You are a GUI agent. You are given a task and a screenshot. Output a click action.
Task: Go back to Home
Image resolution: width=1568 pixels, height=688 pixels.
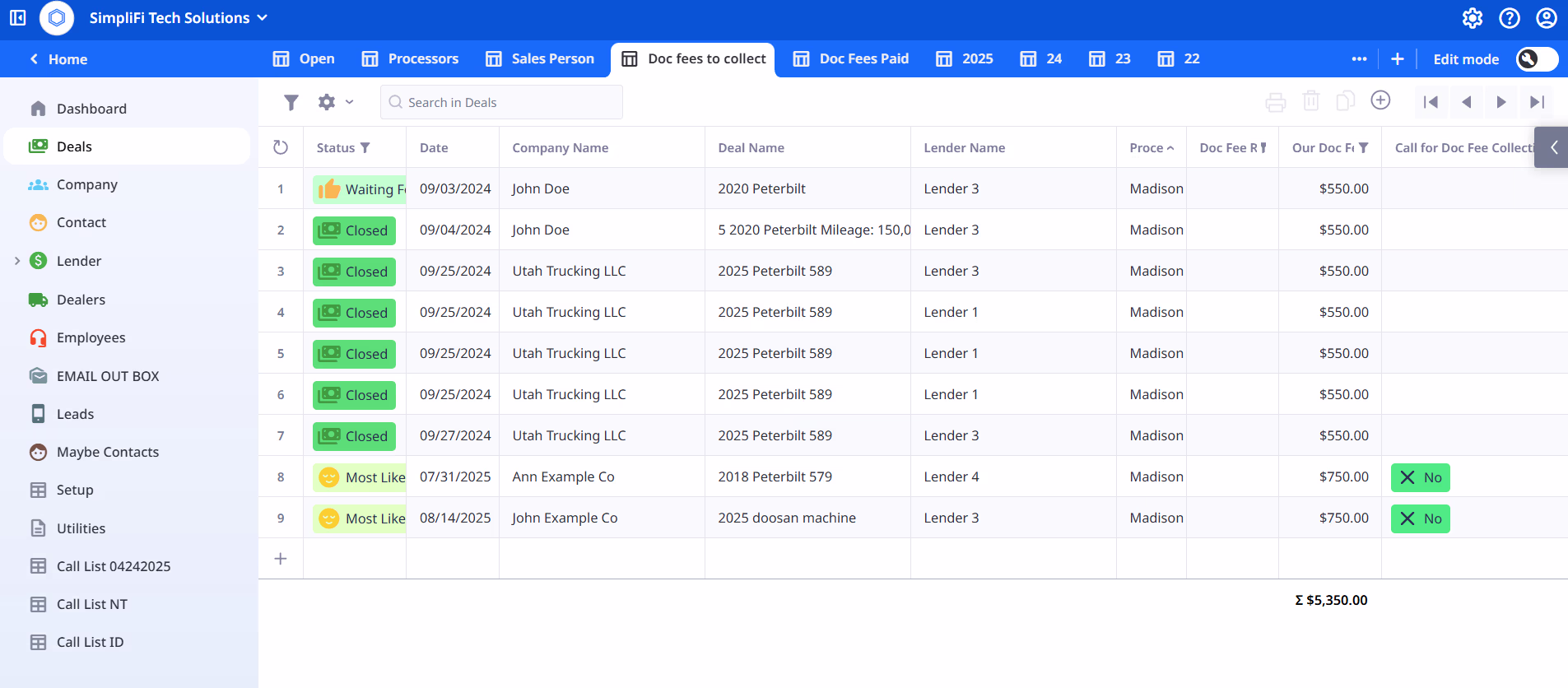click(58, 59)
